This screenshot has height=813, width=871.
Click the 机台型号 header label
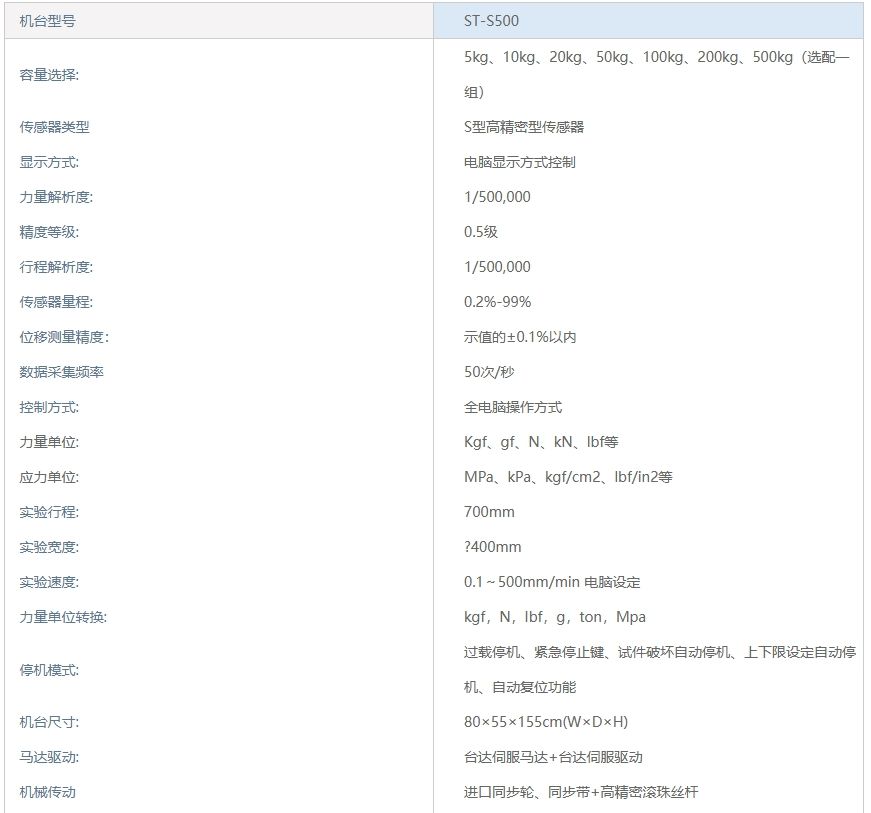[x=47, y=21]
